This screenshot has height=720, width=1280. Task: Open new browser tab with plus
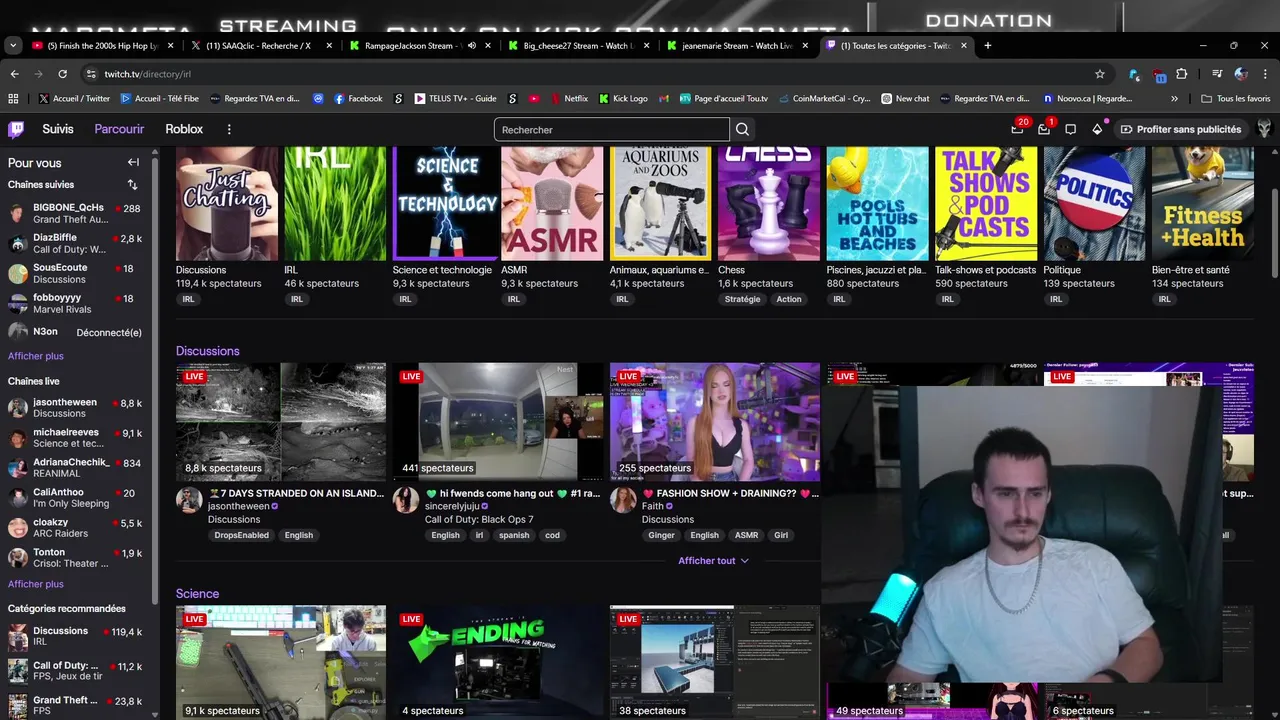987,45
